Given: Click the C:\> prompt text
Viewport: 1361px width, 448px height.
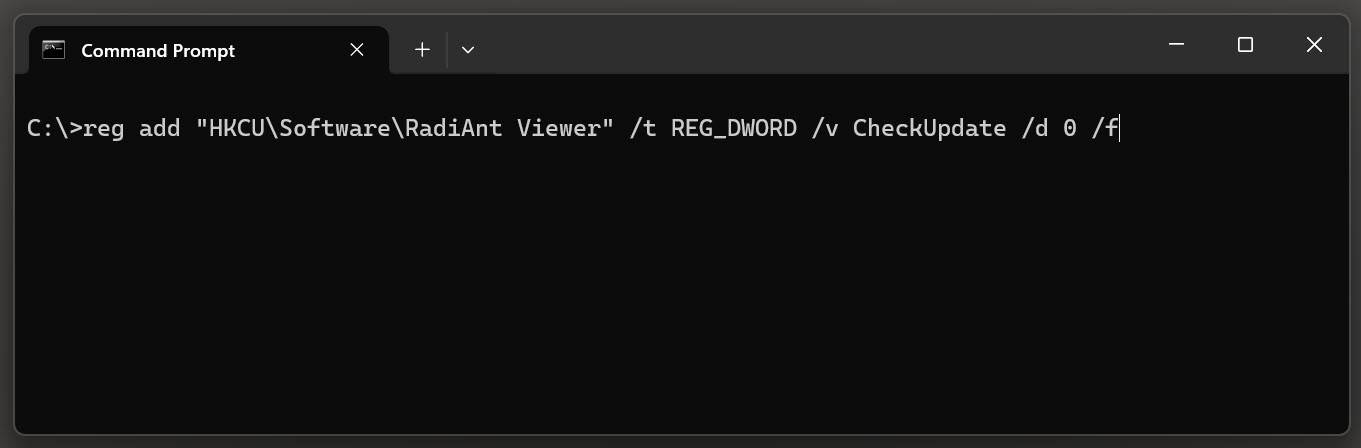Looking at the screenshot, I should click(55, 129).
